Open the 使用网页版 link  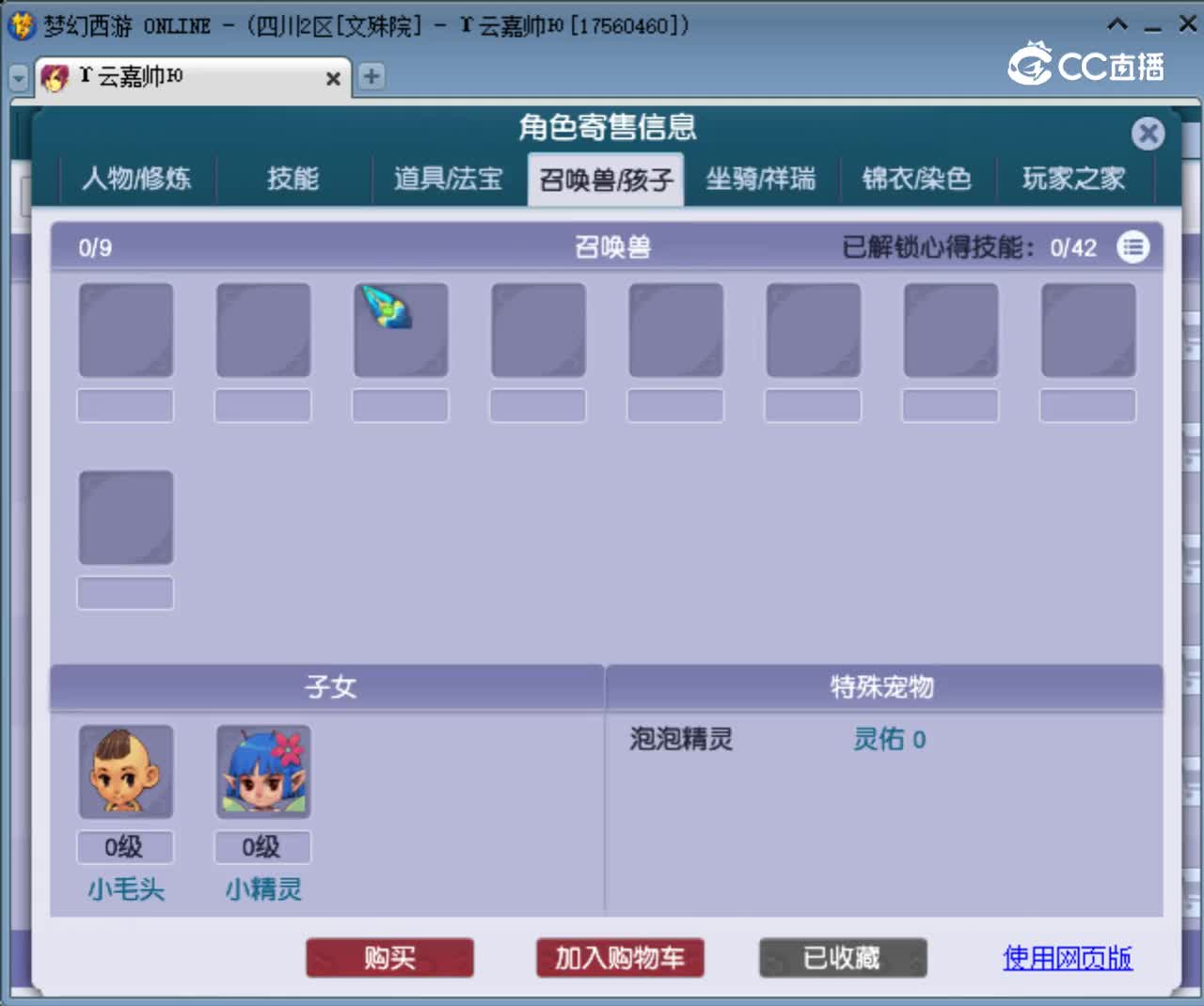(x=1068, y=958)
